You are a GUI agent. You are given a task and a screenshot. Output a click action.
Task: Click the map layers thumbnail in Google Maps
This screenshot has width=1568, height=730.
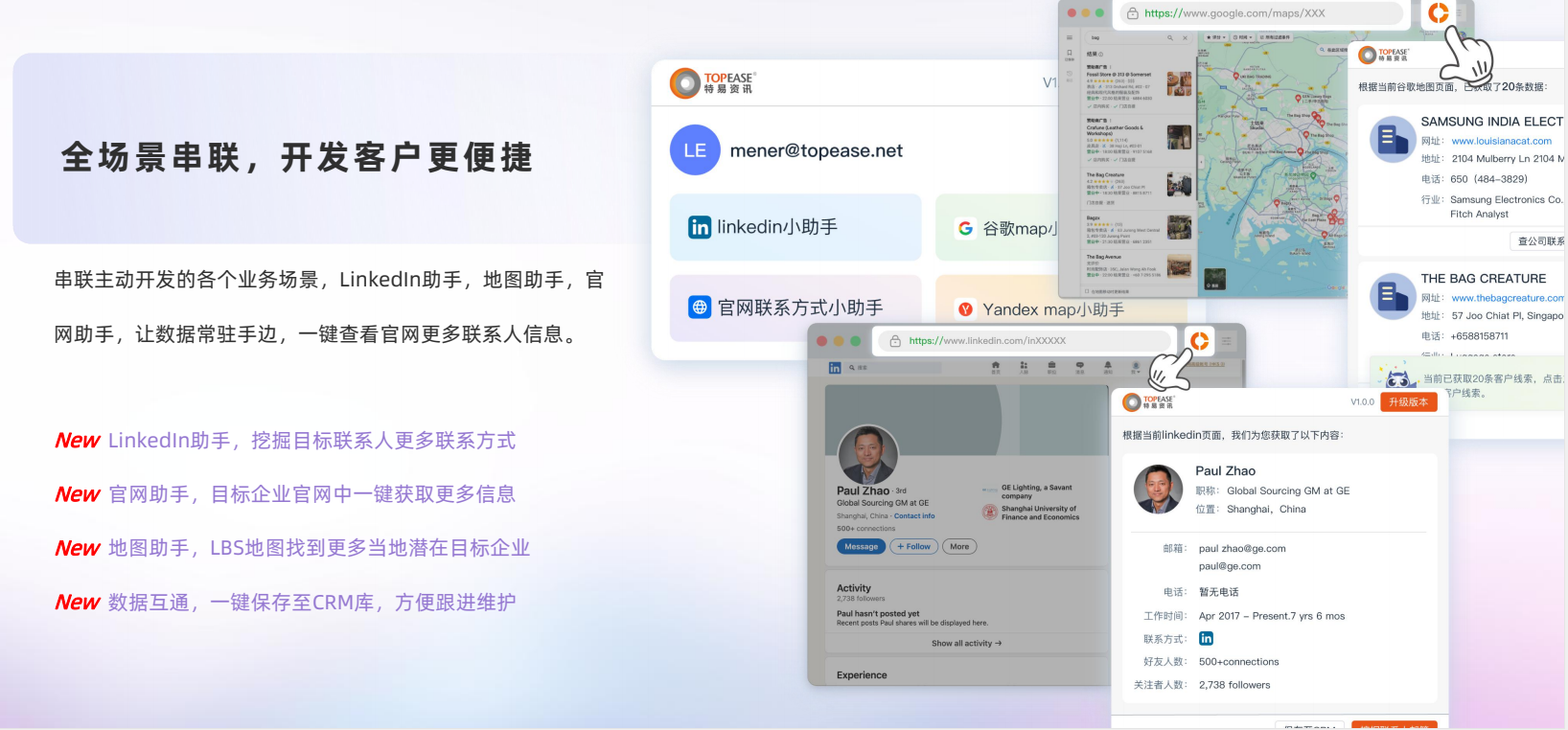(x=1214, y=279)
